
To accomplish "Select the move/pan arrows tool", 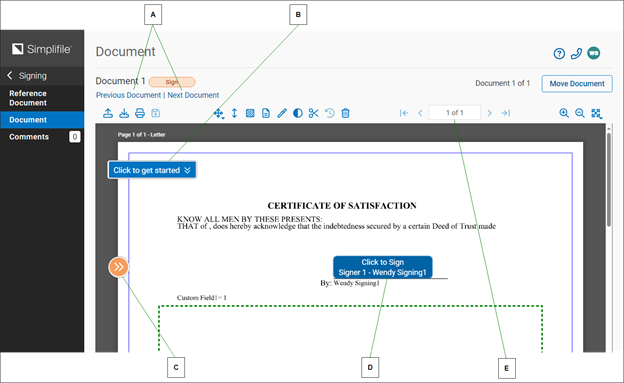I will point(218,113).
